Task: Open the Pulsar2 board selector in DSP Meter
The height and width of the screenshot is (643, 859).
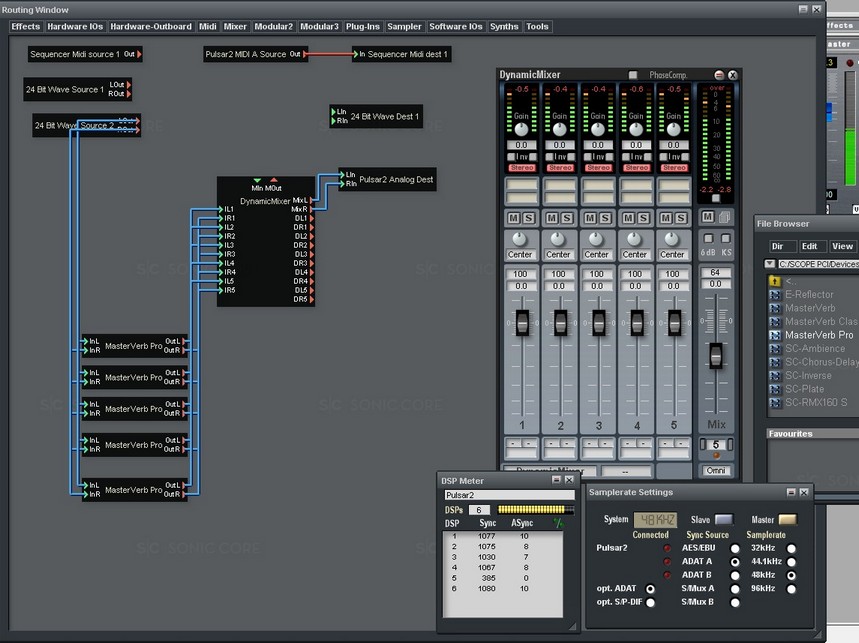Action: (x=509, y=495)
